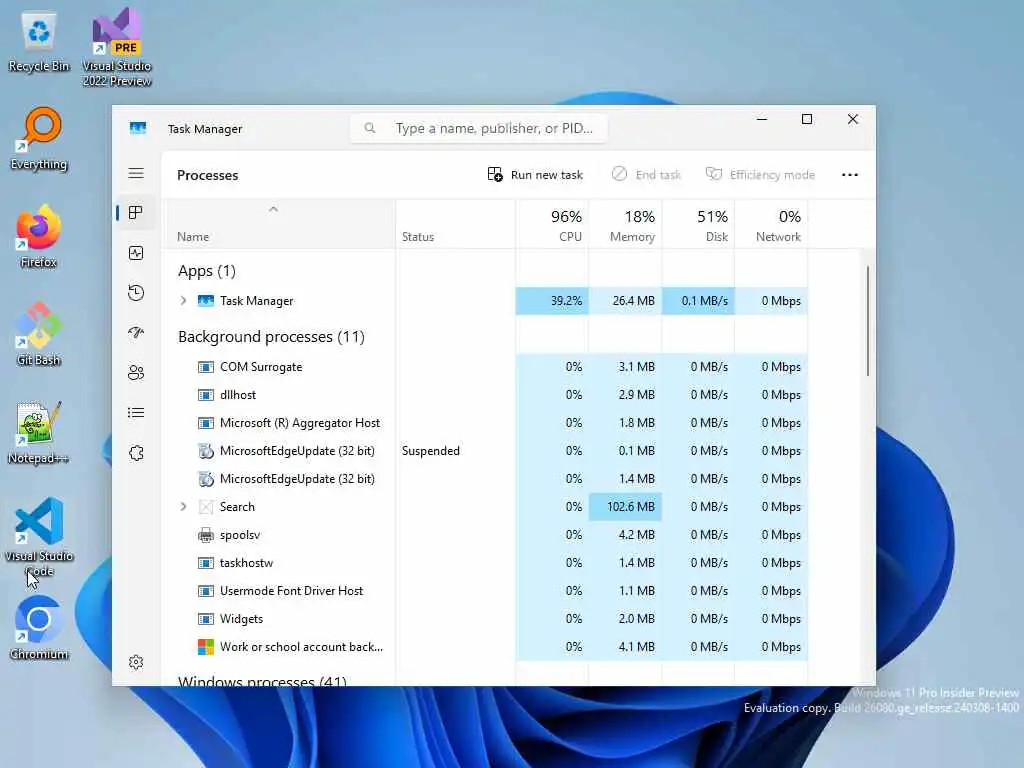
Task: Click the Suspended status text
Action: tap(430, 451)
